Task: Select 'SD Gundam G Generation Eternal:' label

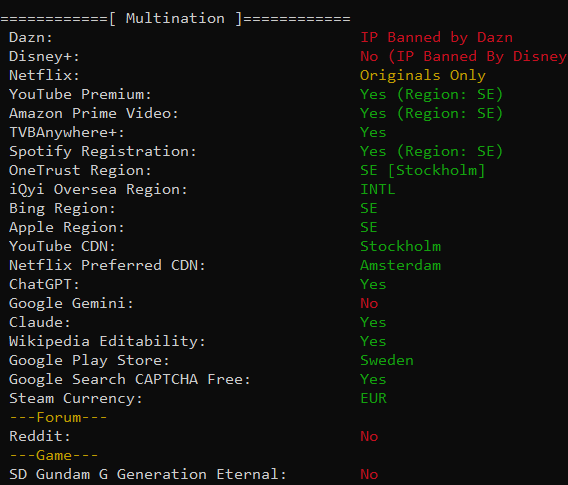Action: (x=148, y=474)
